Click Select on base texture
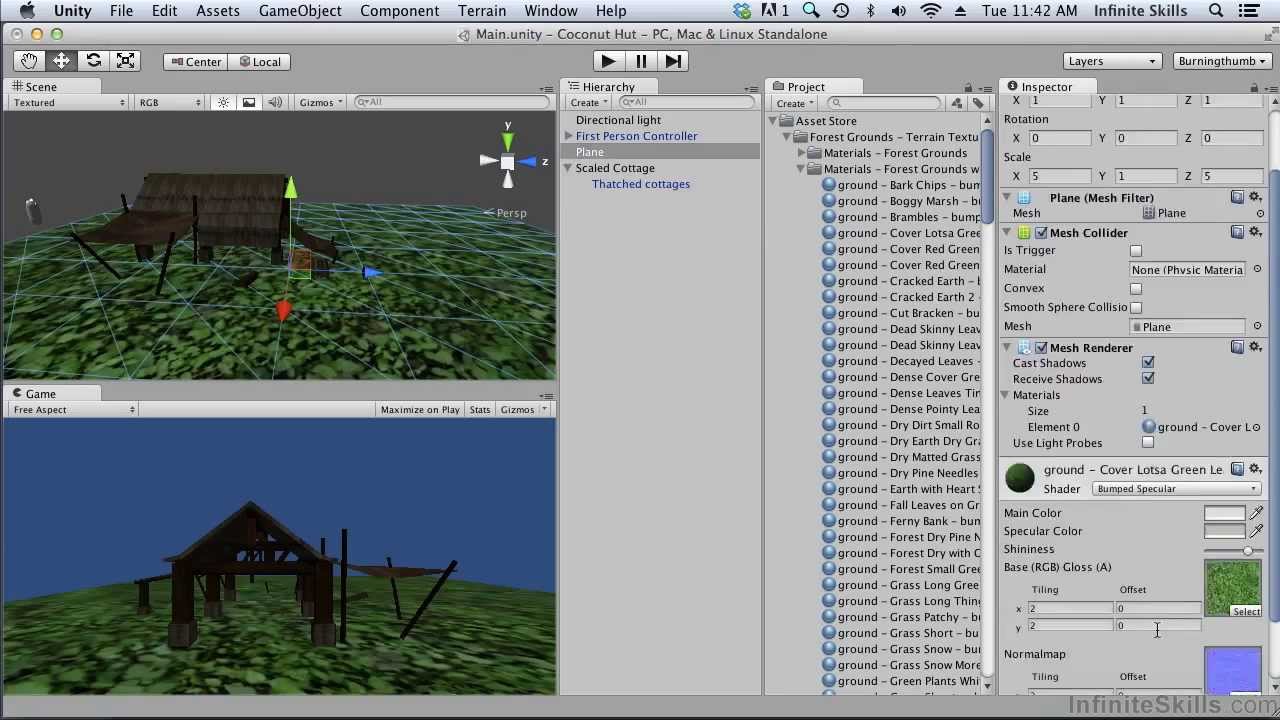 point(1246,611)
